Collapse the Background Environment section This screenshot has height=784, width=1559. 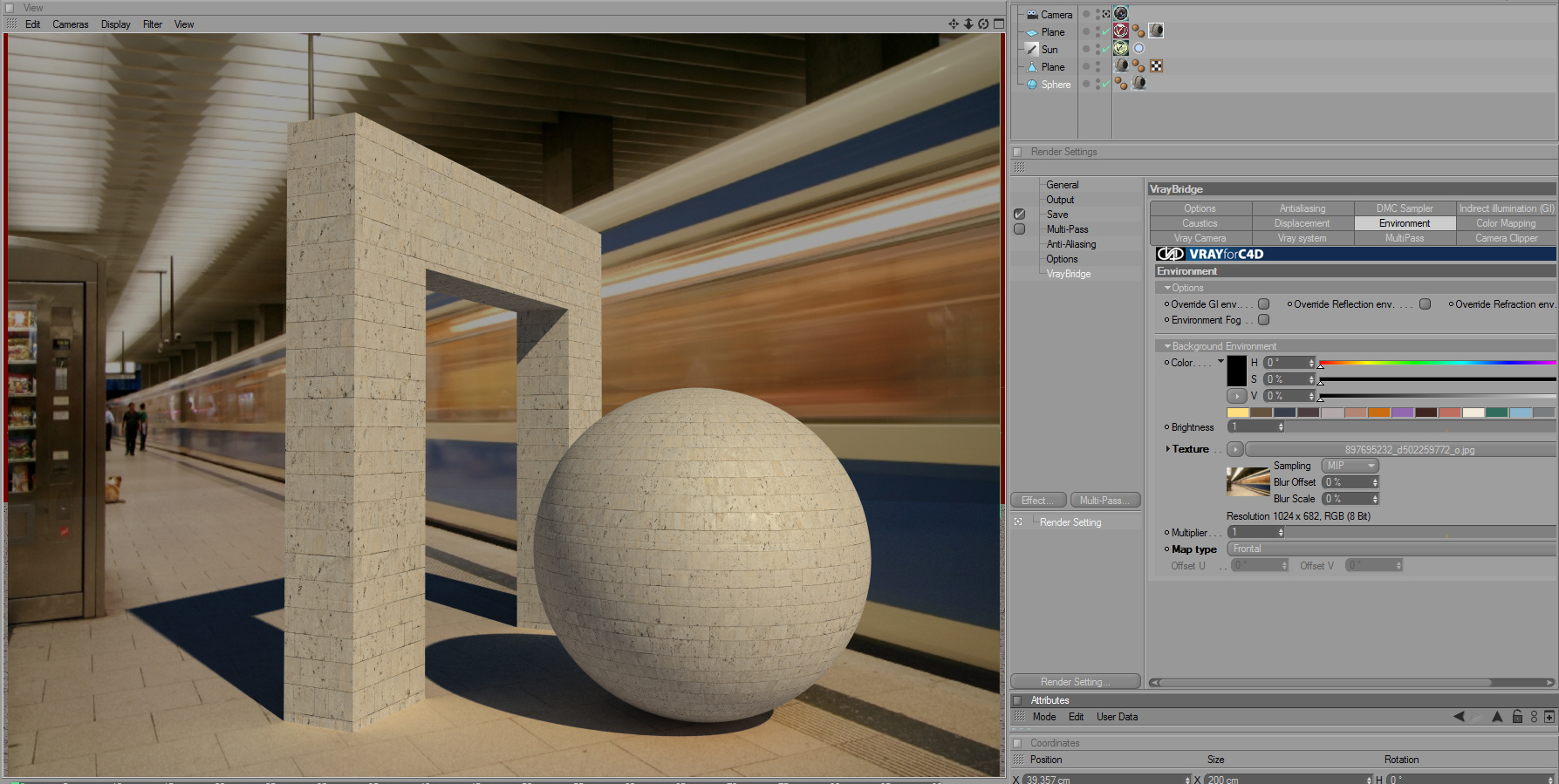pos(1167,346)
